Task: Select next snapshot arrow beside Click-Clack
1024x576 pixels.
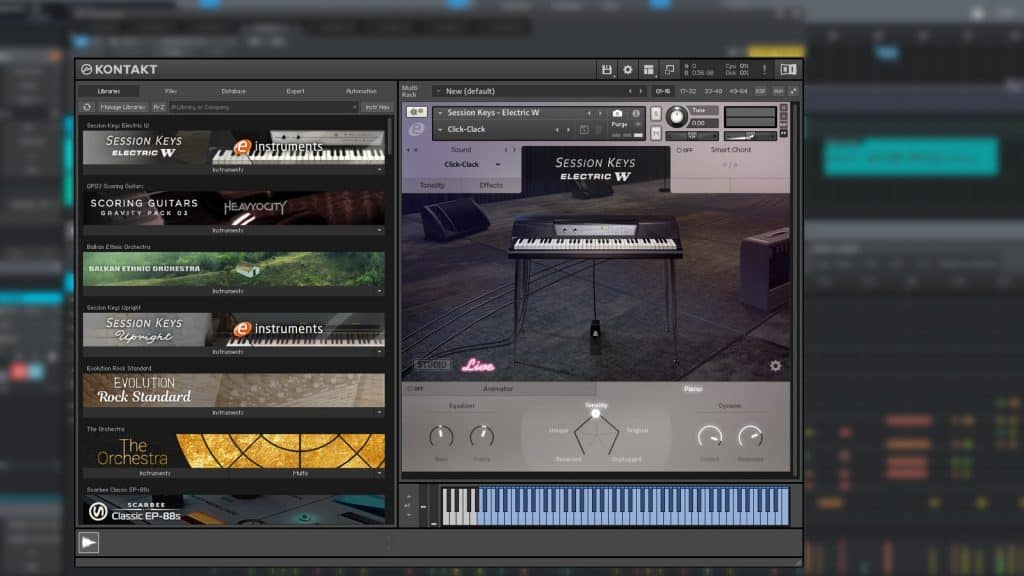Action: coord(568,130)
